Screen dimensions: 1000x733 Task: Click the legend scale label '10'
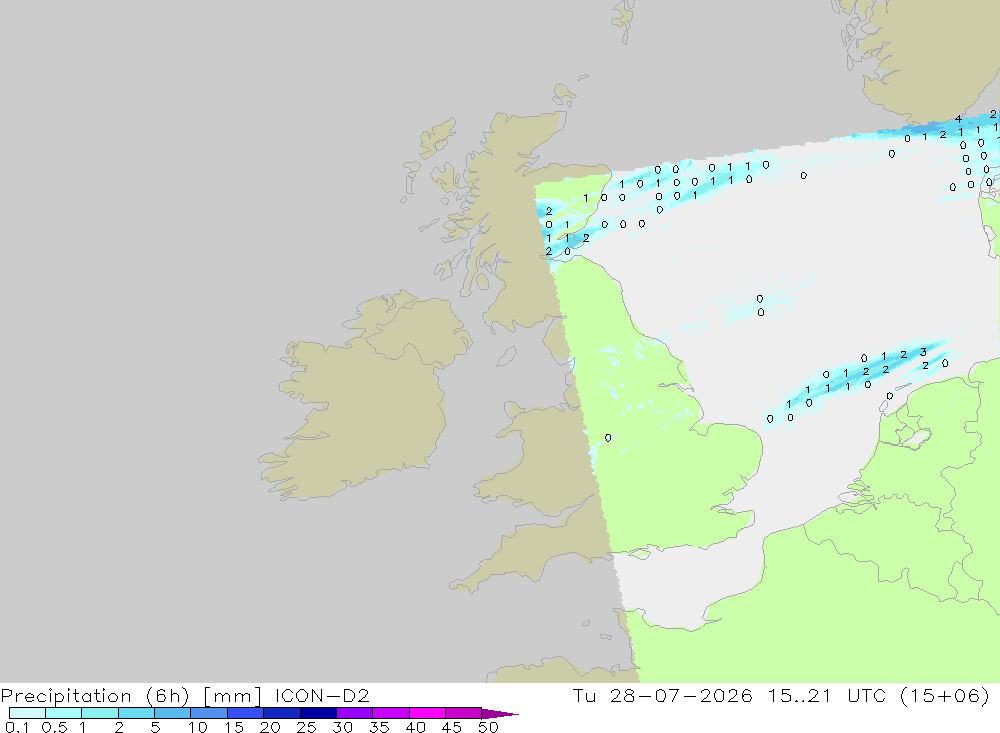tap(197, 727)
